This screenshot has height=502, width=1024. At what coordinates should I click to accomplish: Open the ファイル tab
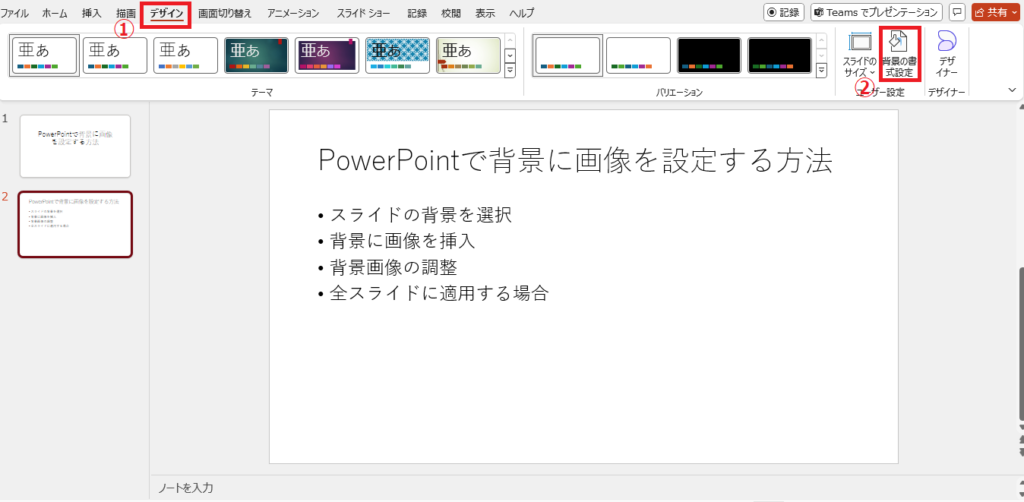pos(14,13)
